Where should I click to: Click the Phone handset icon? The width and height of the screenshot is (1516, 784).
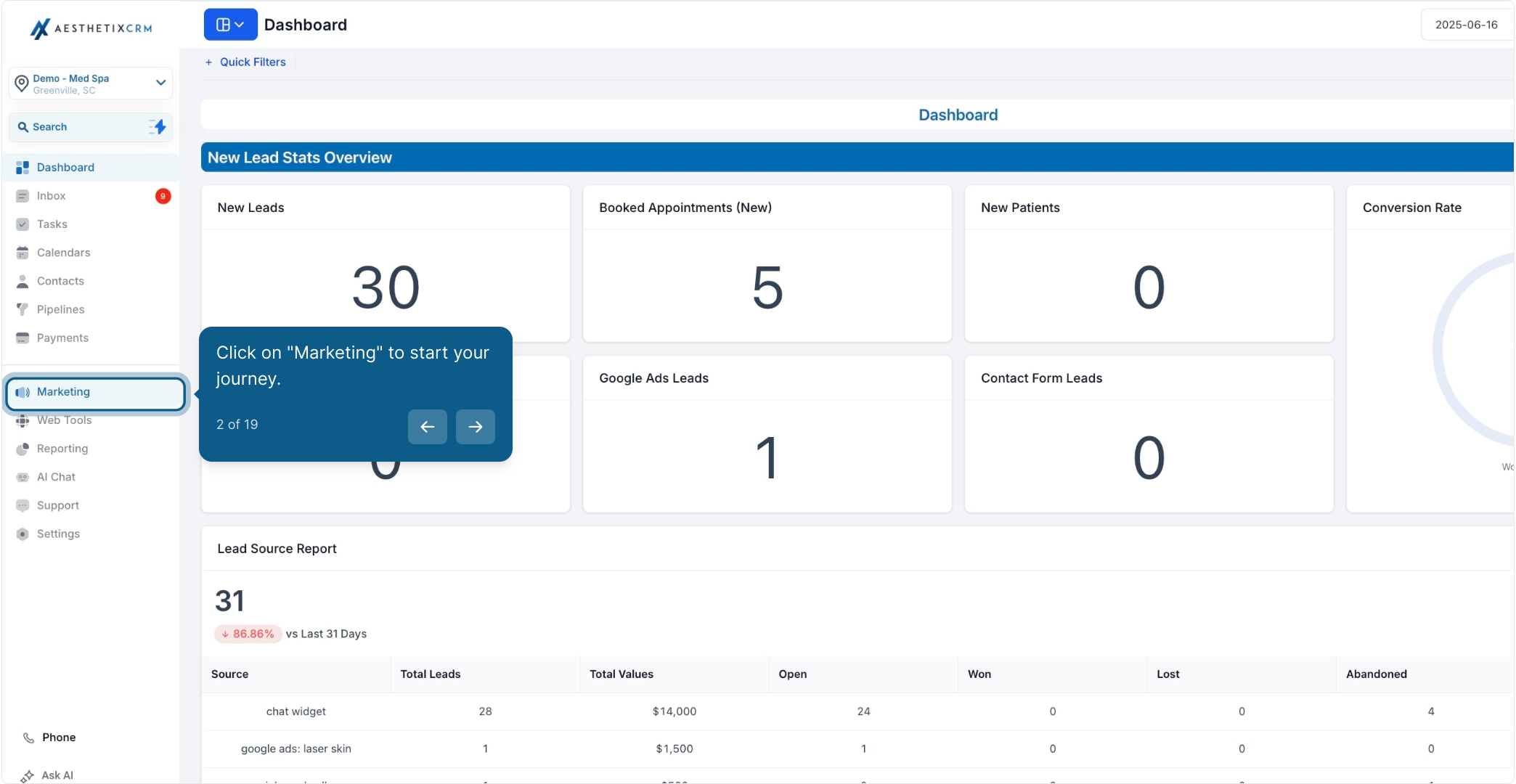[x=28, y=738]
